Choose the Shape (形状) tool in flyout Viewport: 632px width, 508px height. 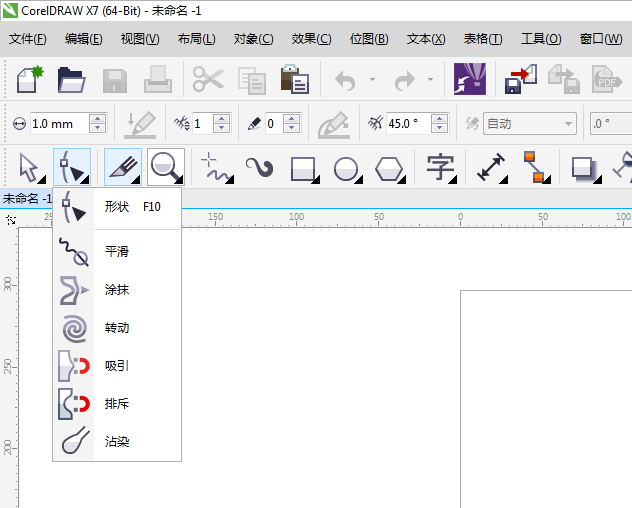coord(115,207)
